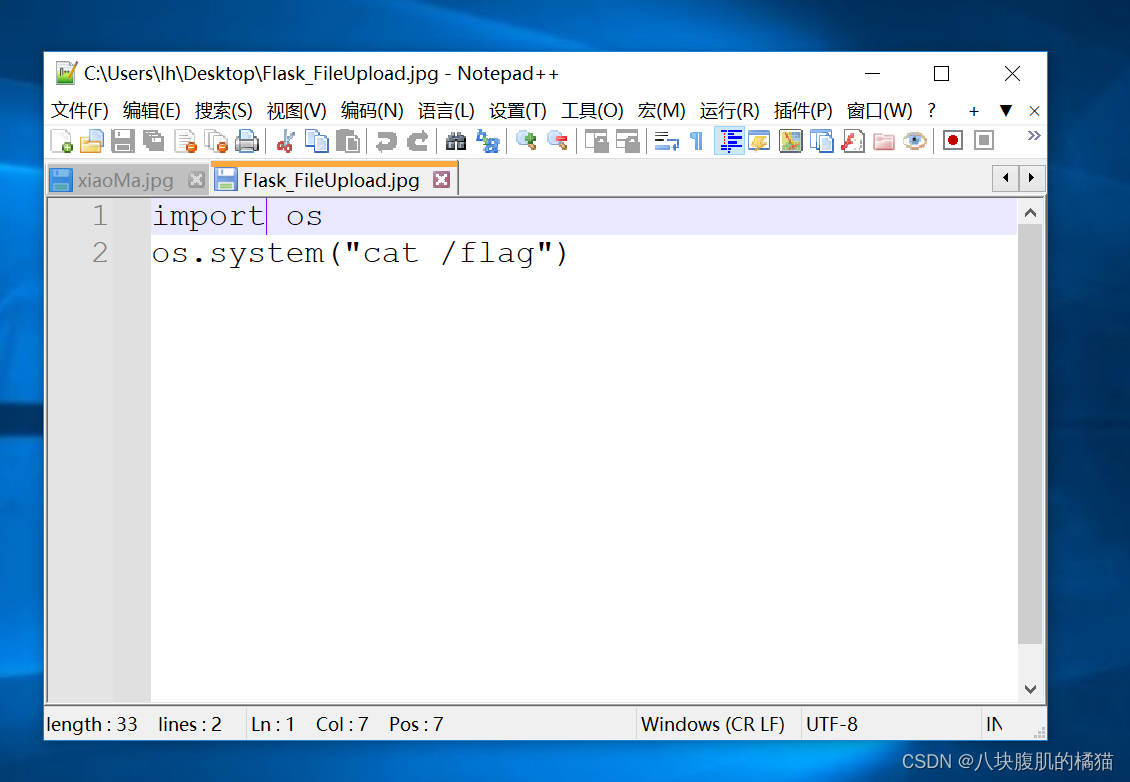Open the user defined language icon
Screen dimensions: 1130x782
click(x=759, y=141)
